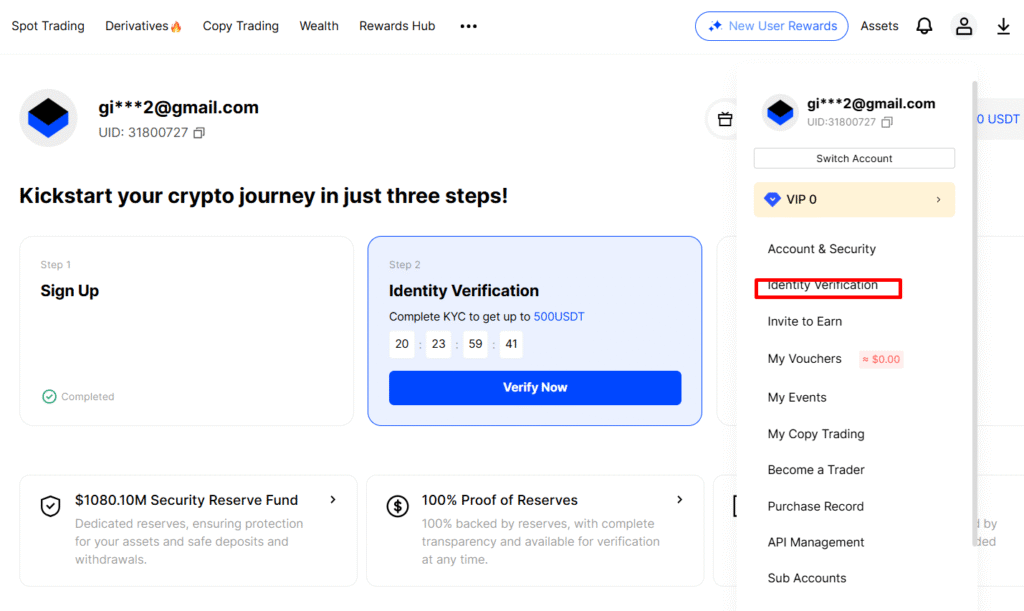
Task: Select Account & Security from dropdown
Action: (821, 249)
